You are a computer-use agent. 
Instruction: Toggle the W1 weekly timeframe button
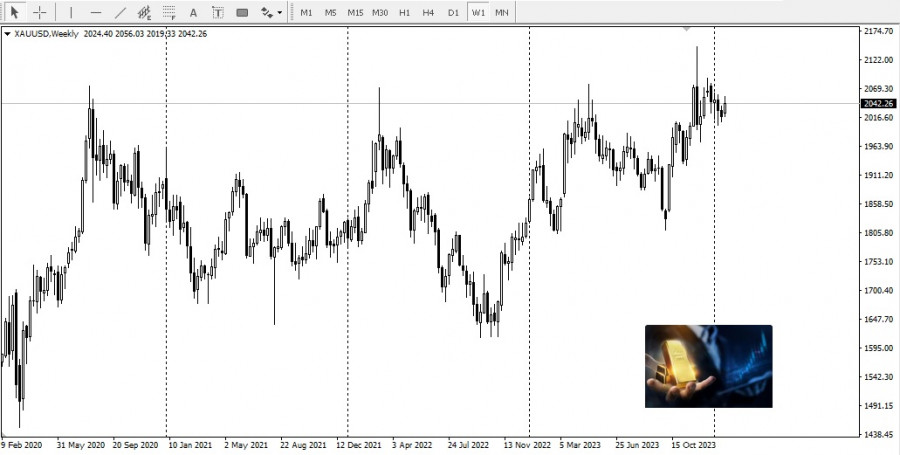tap(478, 12)
